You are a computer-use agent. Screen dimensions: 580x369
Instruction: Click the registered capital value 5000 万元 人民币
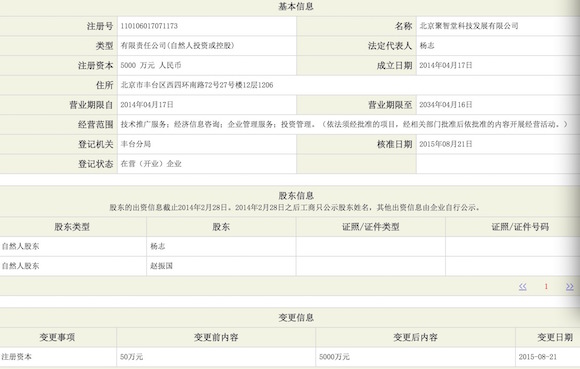point(151,65)
